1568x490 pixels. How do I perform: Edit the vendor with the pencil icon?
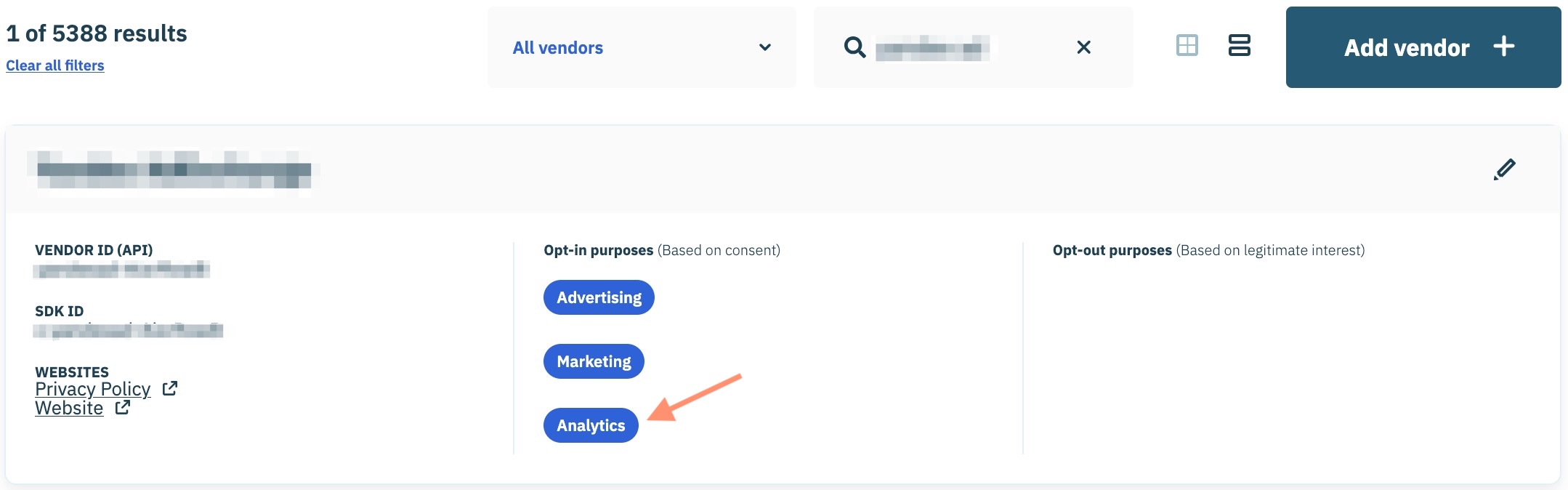pyautogui.click(x=1504, y=169)
